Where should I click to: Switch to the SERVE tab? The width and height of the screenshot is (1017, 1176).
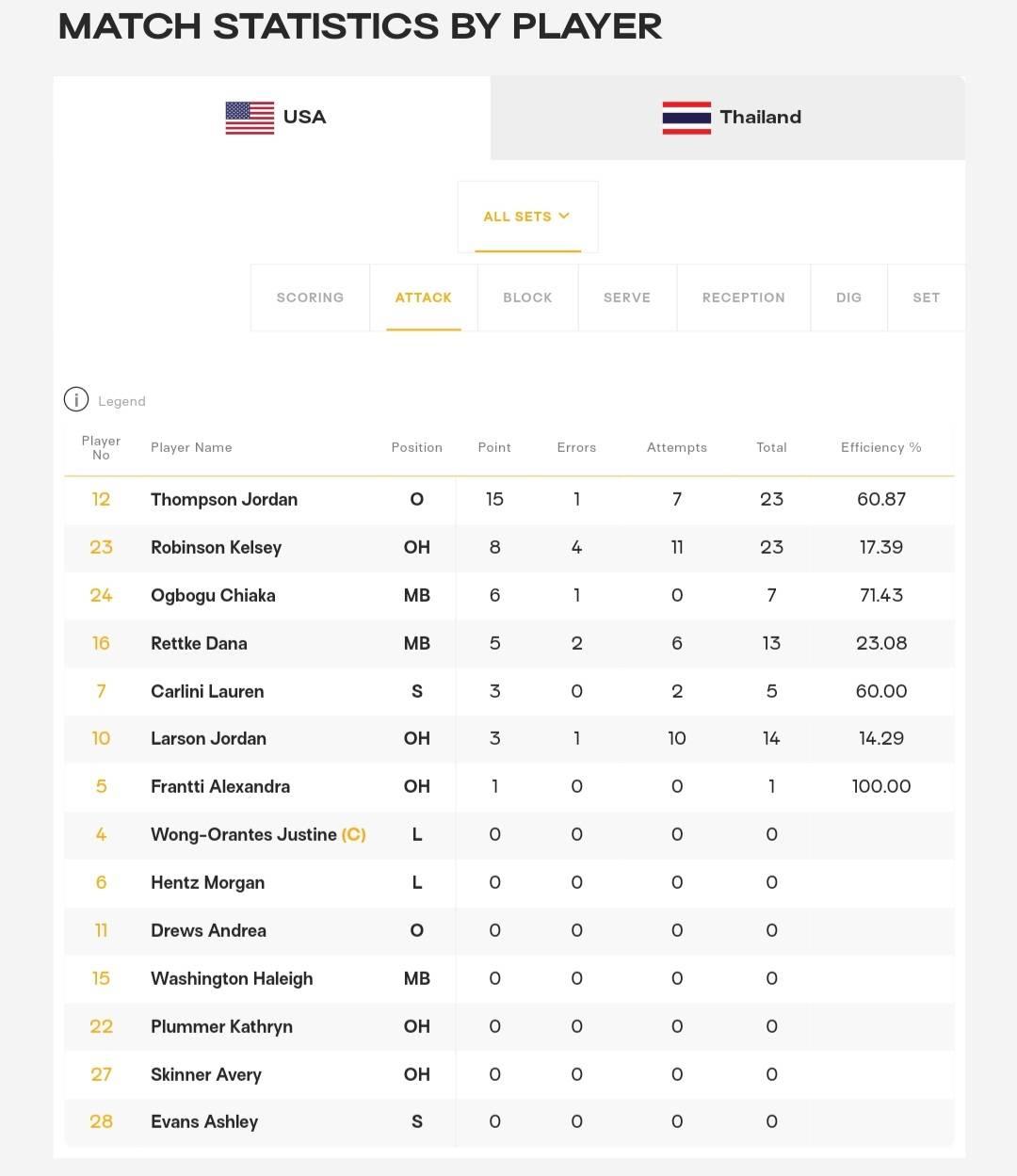pos(627,298)
